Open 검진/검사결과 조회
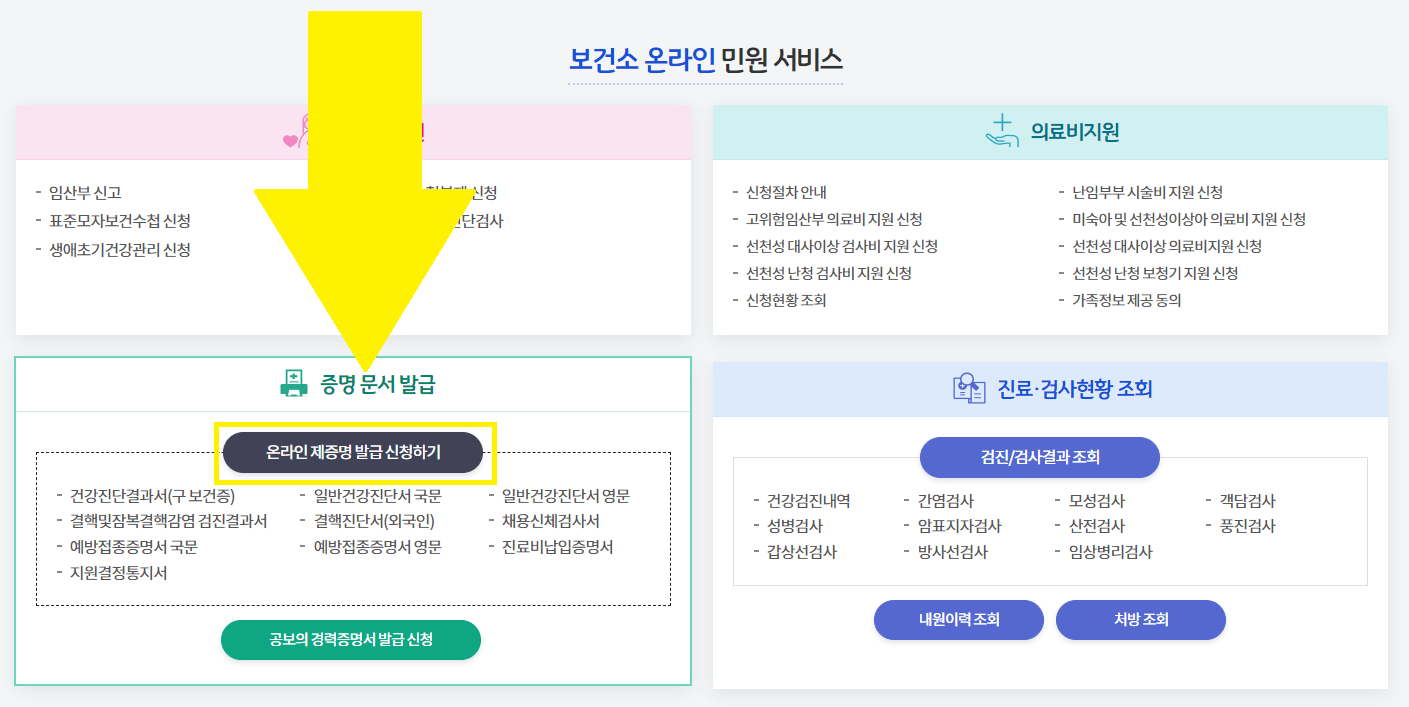Image resolution: width=1409 pixels, height=707 pixels. pyautogui.click(x=1039, y=457)
